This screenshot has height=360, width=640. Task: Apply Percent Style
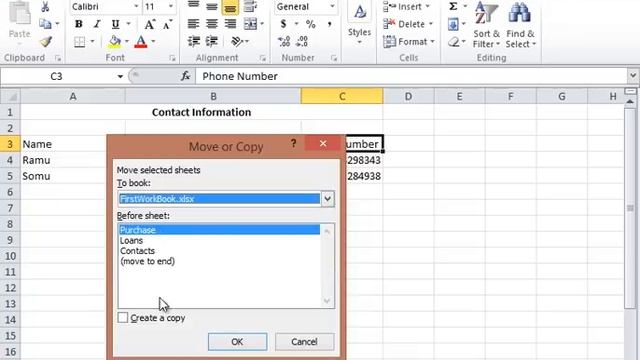click(311, 24)
